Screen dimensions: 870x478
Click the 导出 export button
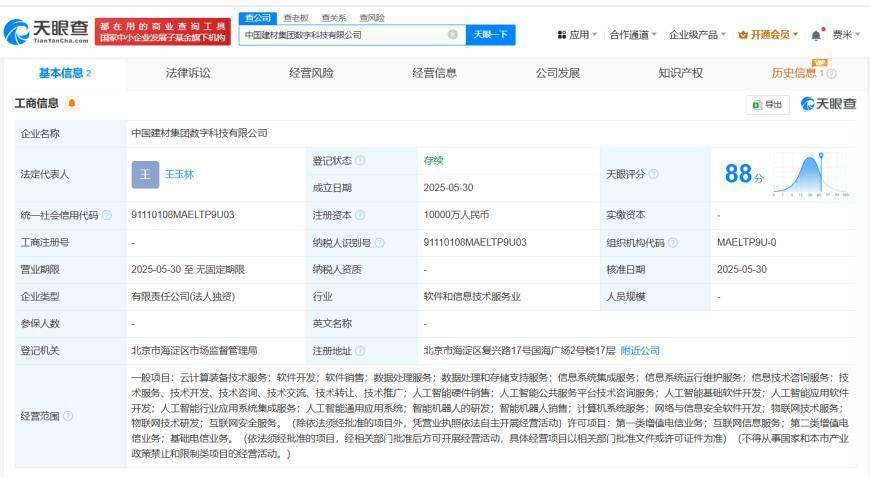(x=768, y=104)
